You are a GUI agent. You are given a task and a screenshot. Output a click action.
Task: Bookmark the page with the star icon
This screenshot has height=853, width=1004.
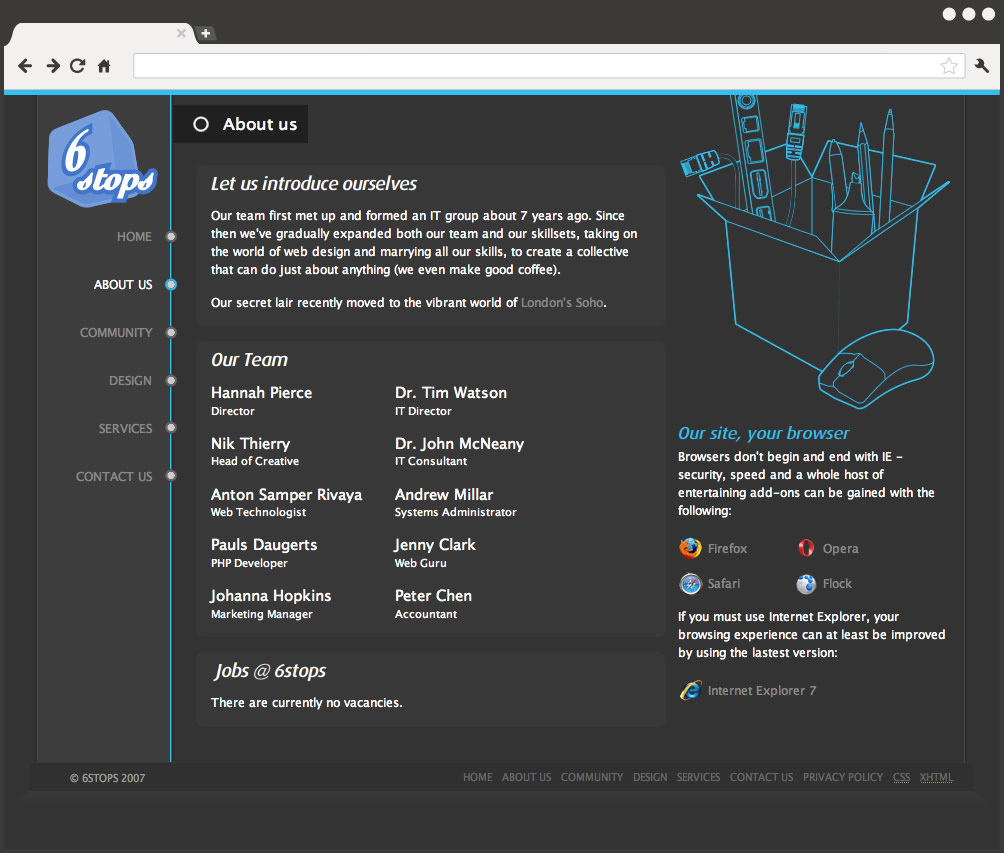point(948,66)
